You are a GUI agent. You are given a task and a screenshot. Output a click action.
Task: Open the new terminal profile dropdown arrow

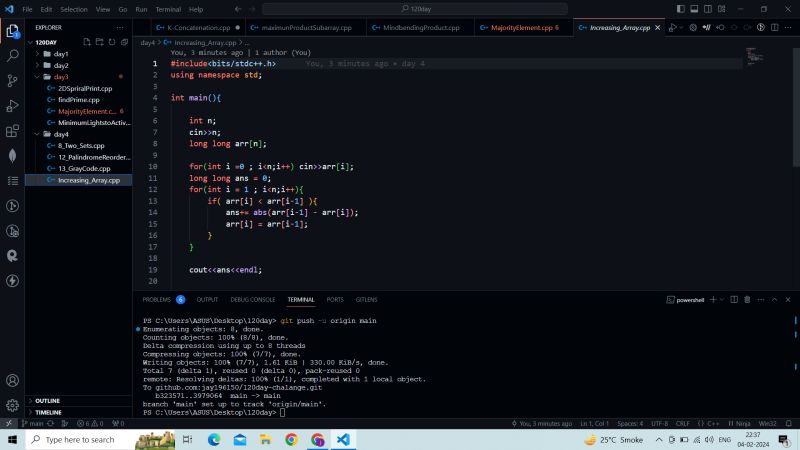click(x=722, y=300)
